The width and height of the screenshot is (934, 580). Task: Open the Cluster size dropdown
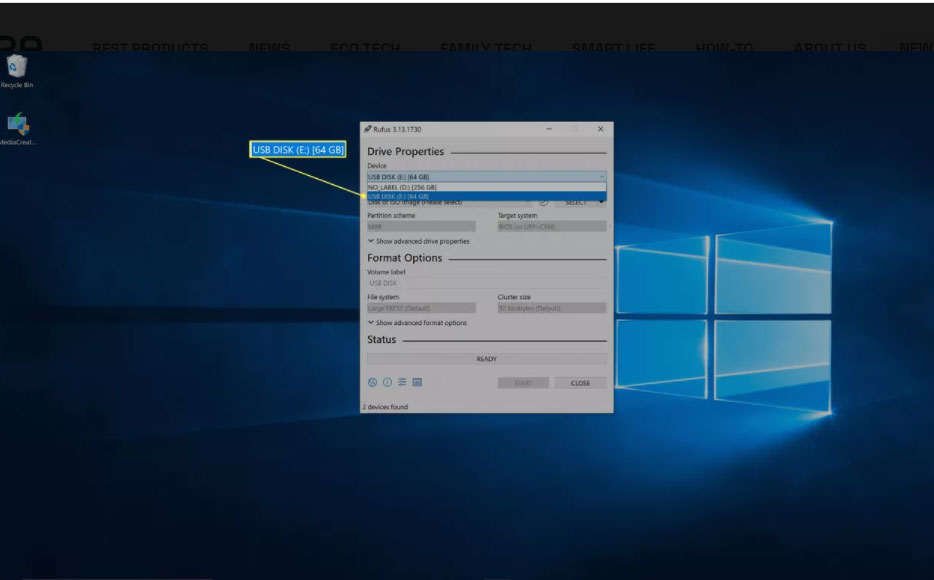[x=552, y=308]
